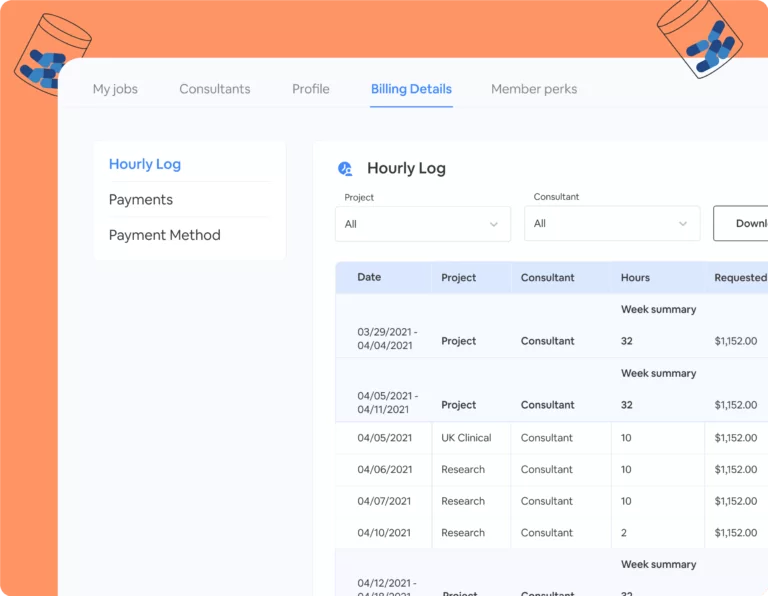Click the UK Clinical project cell
Screen dimensions: 768x596
466,438
